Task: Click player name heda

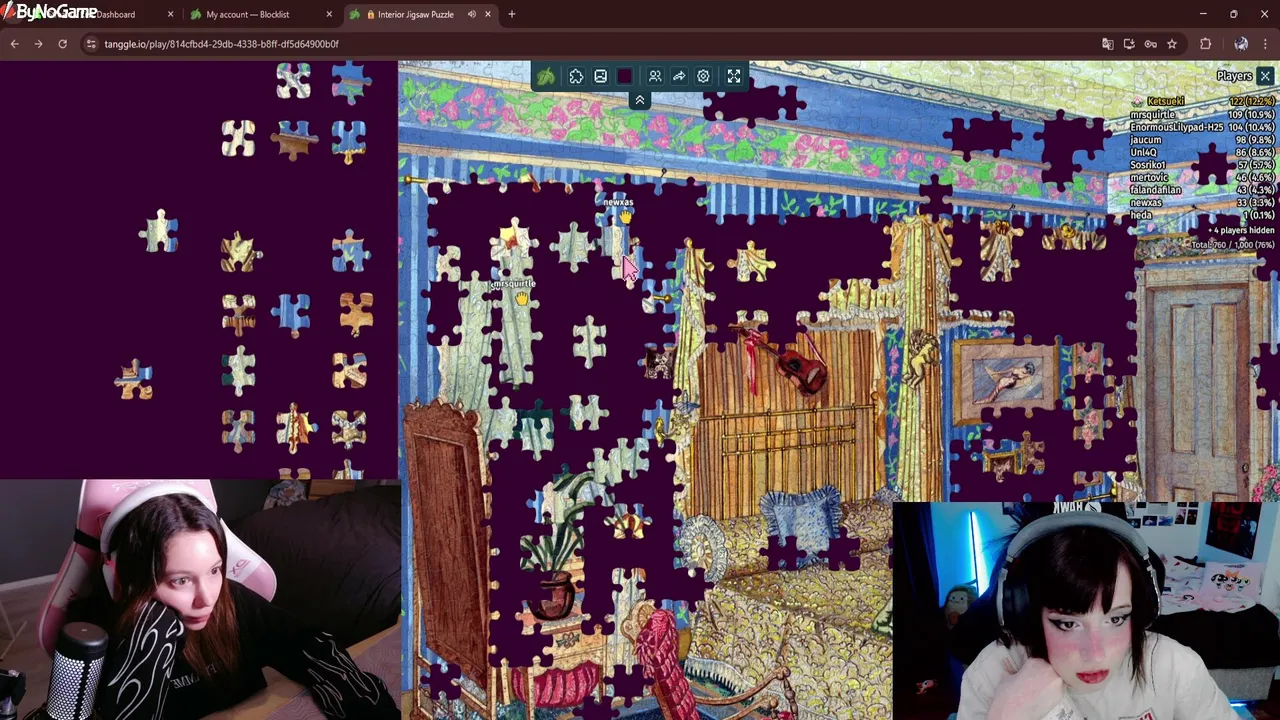Action: pyautogui.click(x=1141, y=215)
